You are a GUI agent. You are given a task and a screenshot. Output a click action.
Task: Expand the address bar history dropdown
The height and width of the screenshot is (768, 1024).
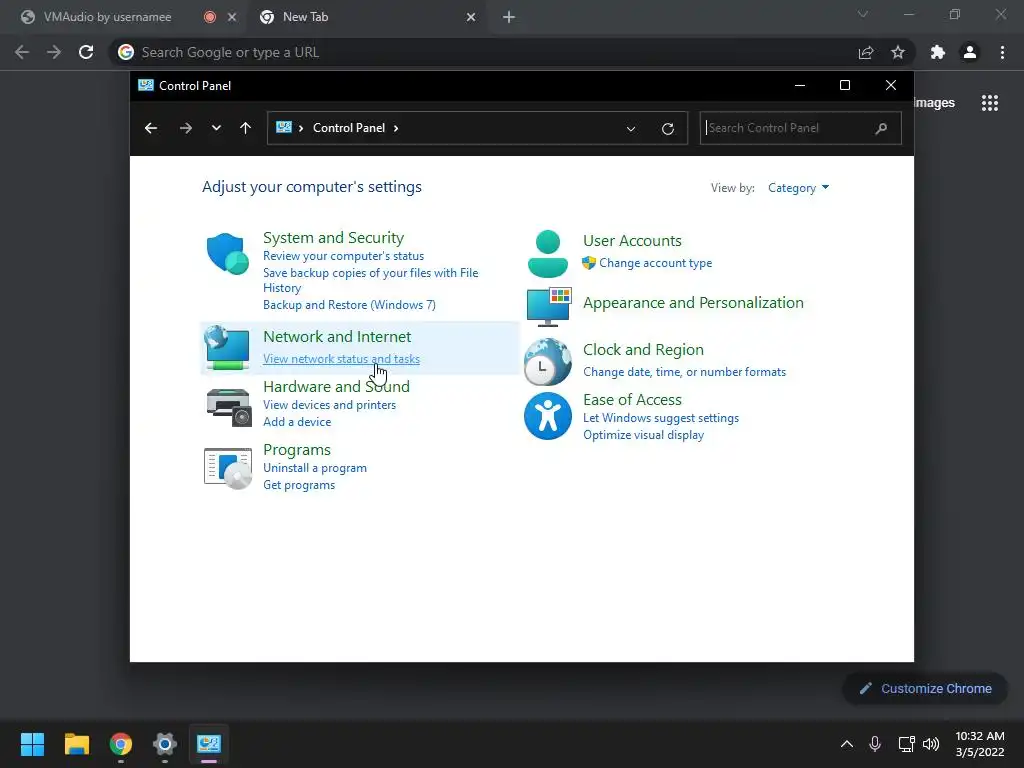tap(631, 129)
